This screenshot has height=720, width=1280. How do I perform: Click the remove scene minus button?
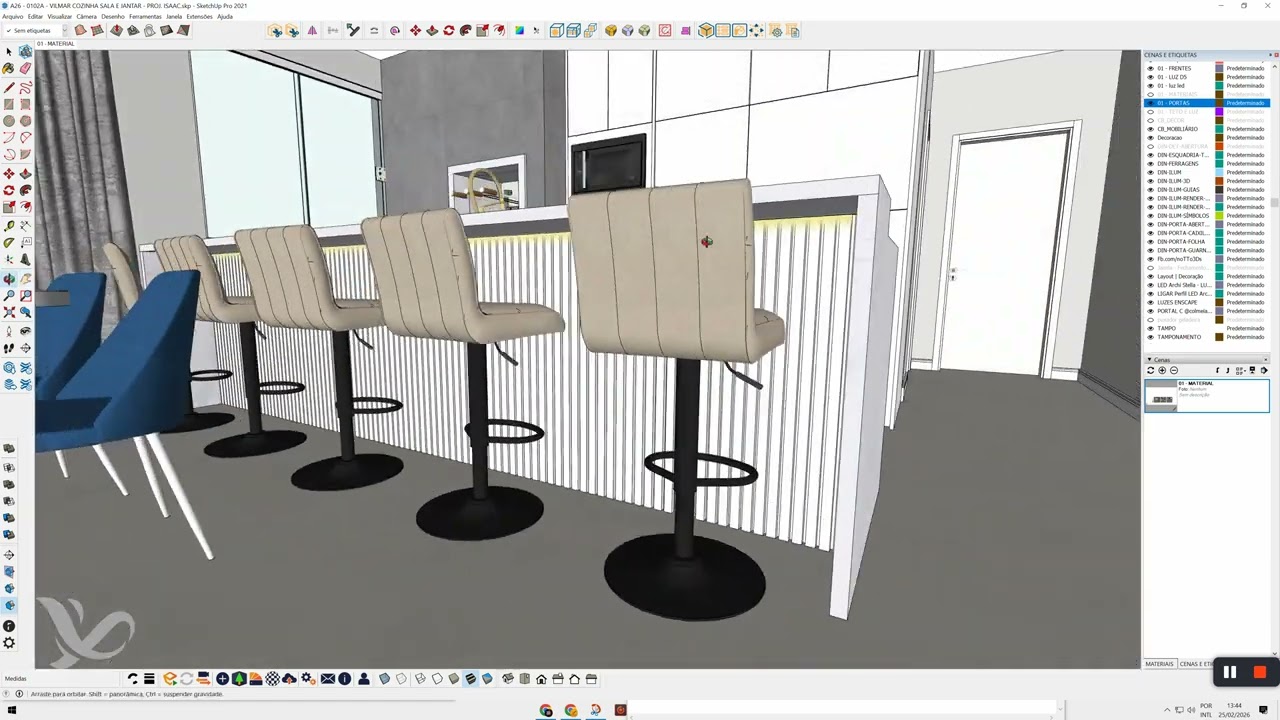tap(1174, 371)
